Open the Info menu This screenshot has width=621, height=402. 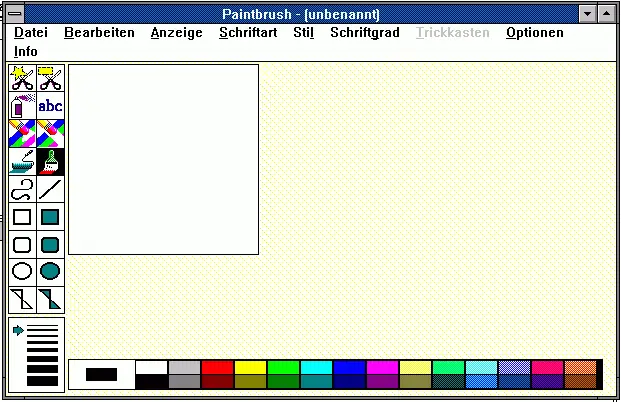pos(26,51)
